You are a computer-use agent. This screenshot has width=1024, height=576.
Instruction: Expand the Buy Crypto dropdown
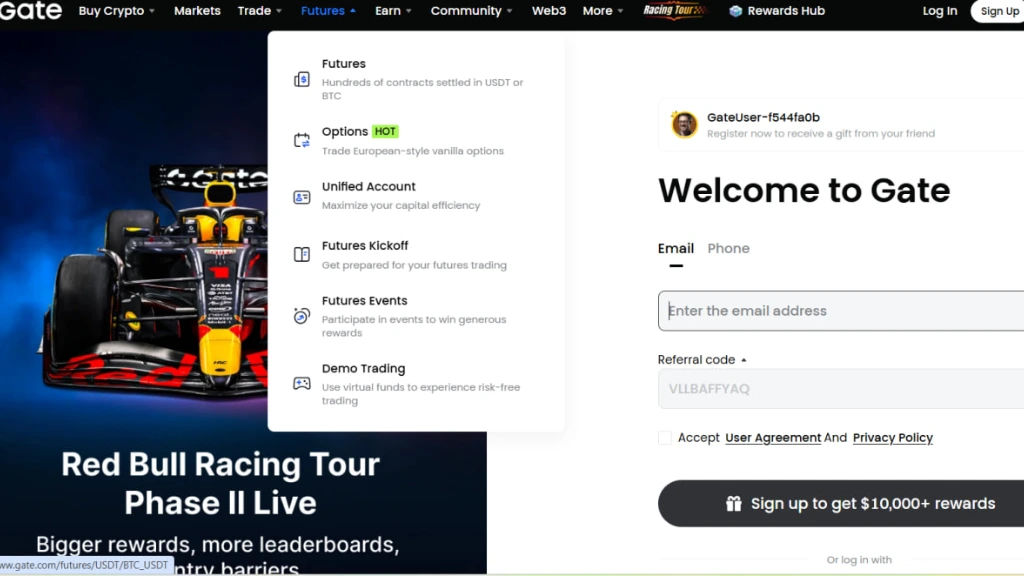[x=116, y=11]
